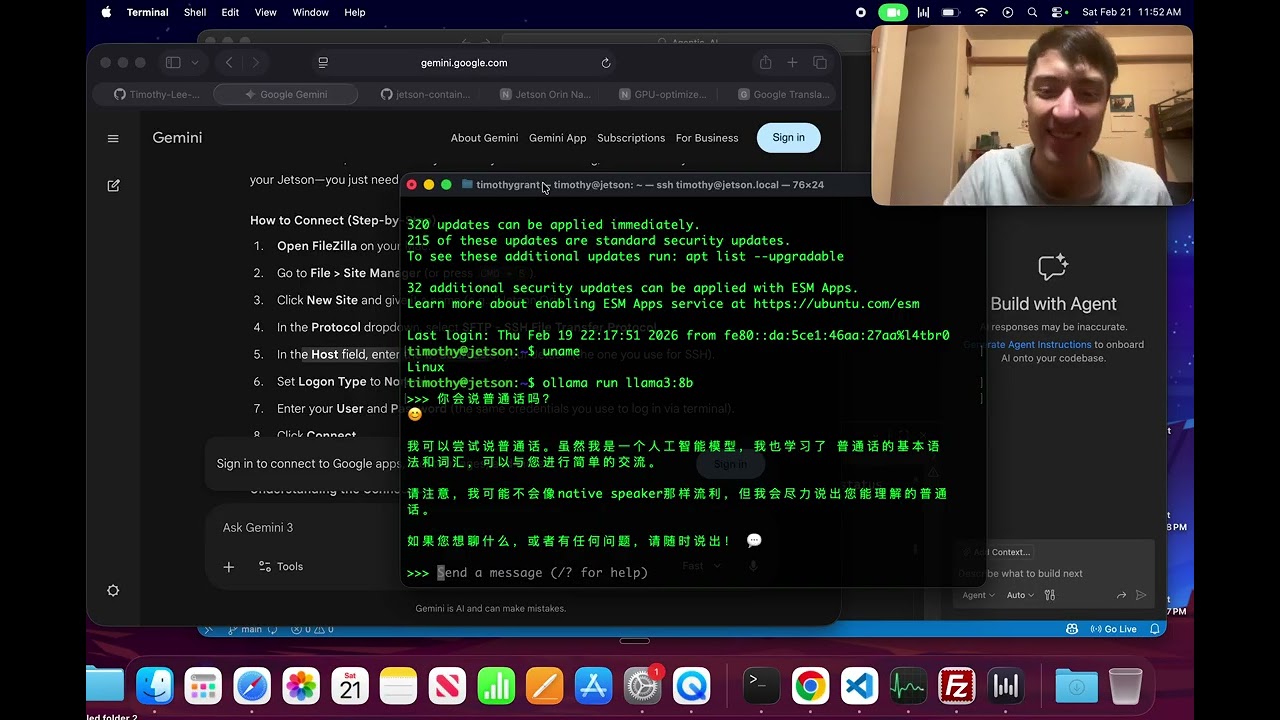Screen dimensions: 1280x720
Task: Open App Store in Dock
Action: [x=594, y=686]
